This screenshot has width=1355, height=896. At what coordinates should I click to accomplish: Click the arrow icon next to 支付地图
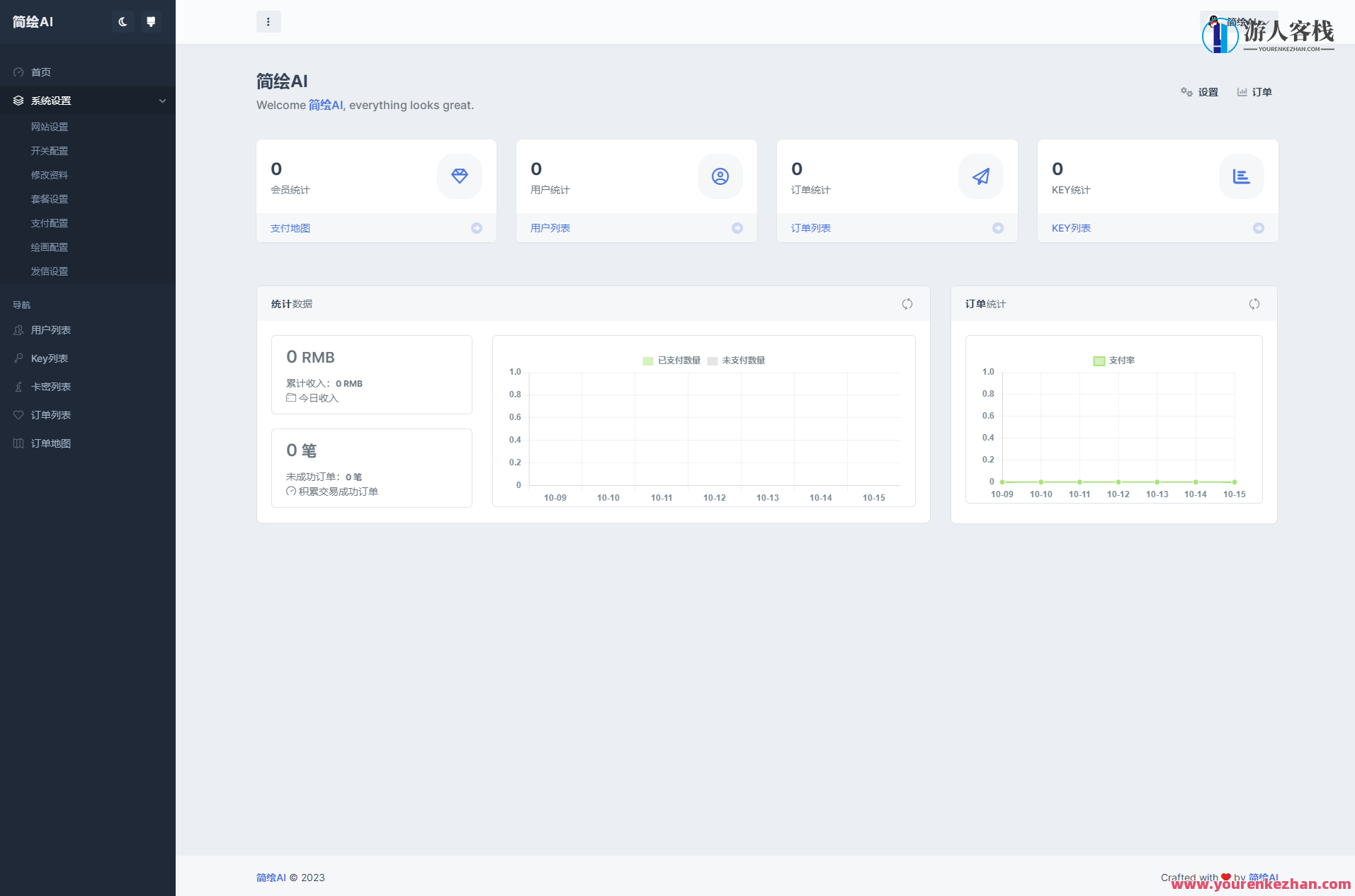[477, 228]
